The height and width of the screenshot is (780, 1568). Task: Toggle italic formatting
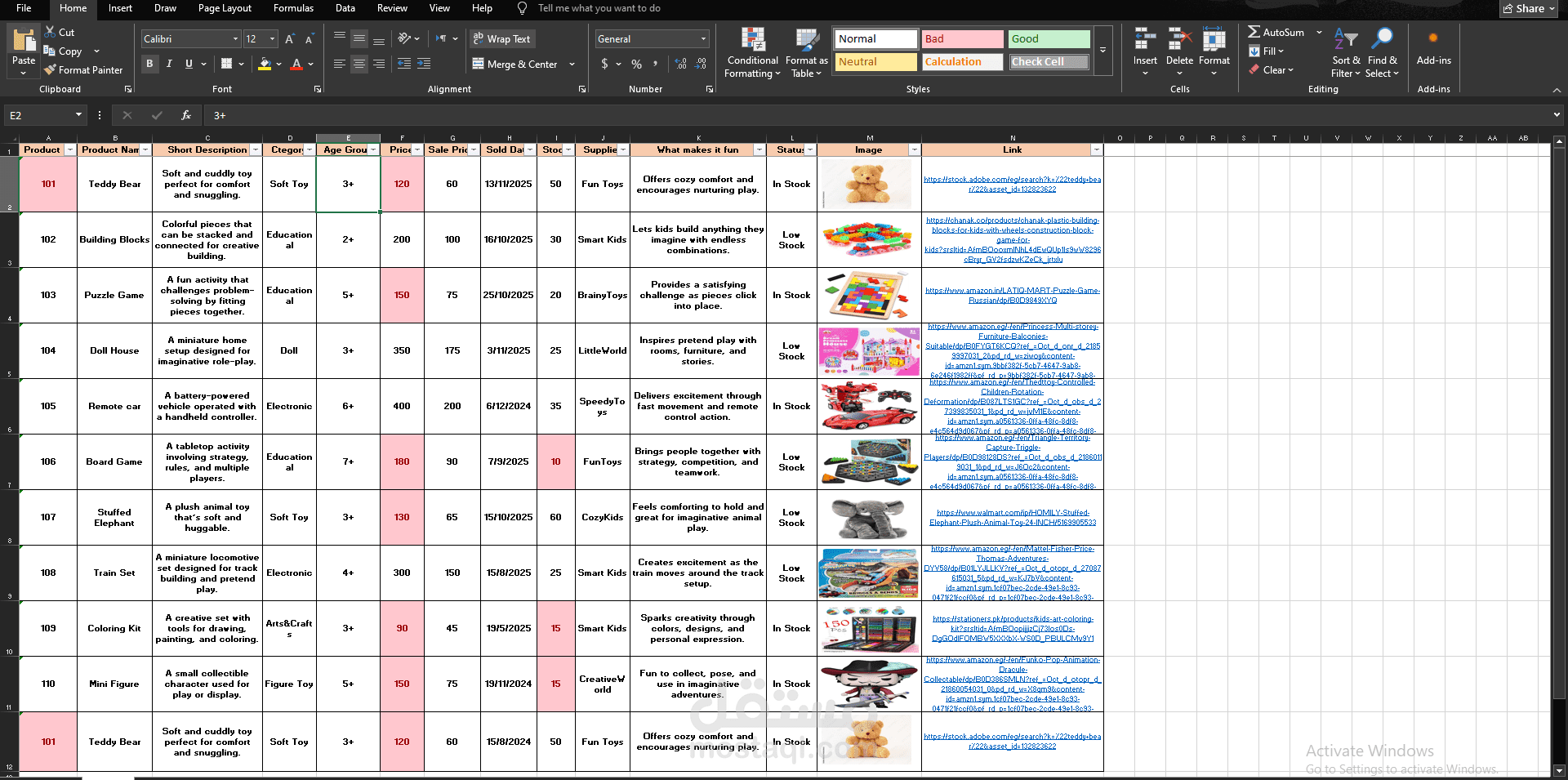pyautogui.click(x=169, y=64)
